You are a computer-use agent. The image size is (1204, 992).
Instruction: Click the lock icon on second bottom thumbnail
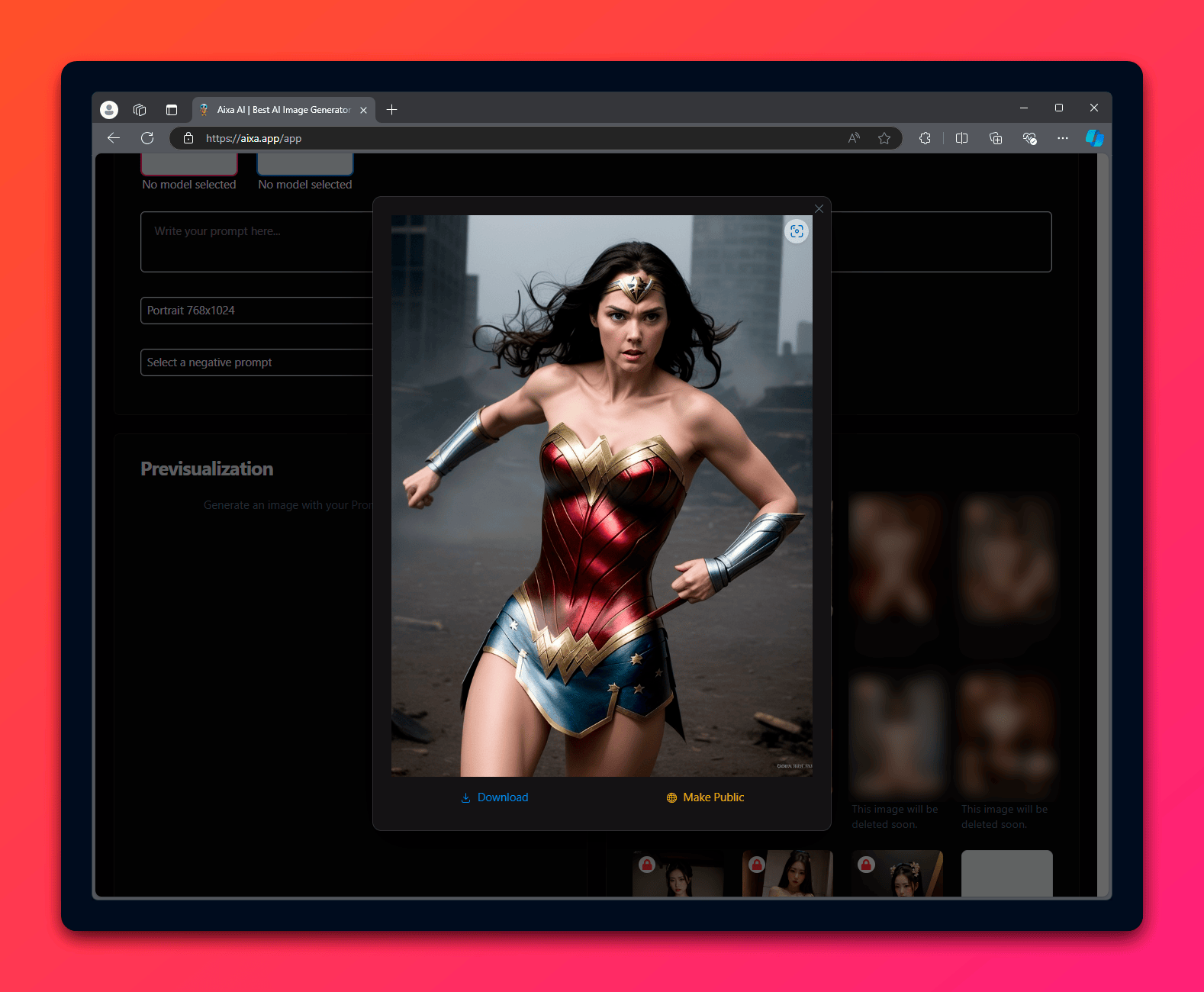757,865
